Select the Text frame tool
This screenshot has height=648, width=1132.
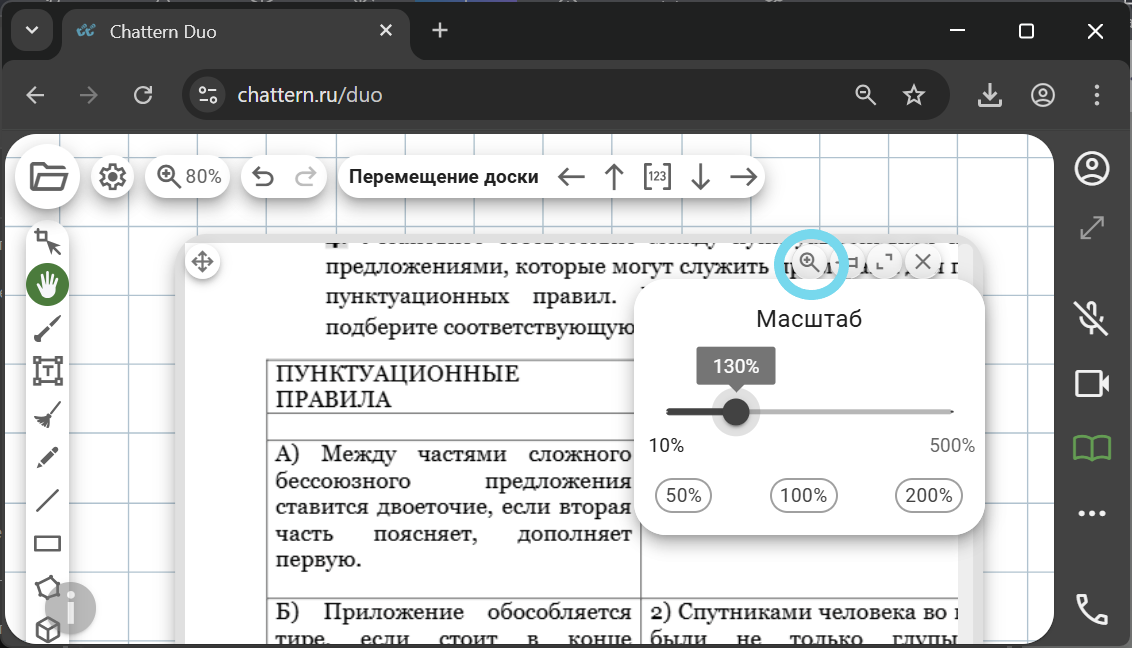pos(46,371)
